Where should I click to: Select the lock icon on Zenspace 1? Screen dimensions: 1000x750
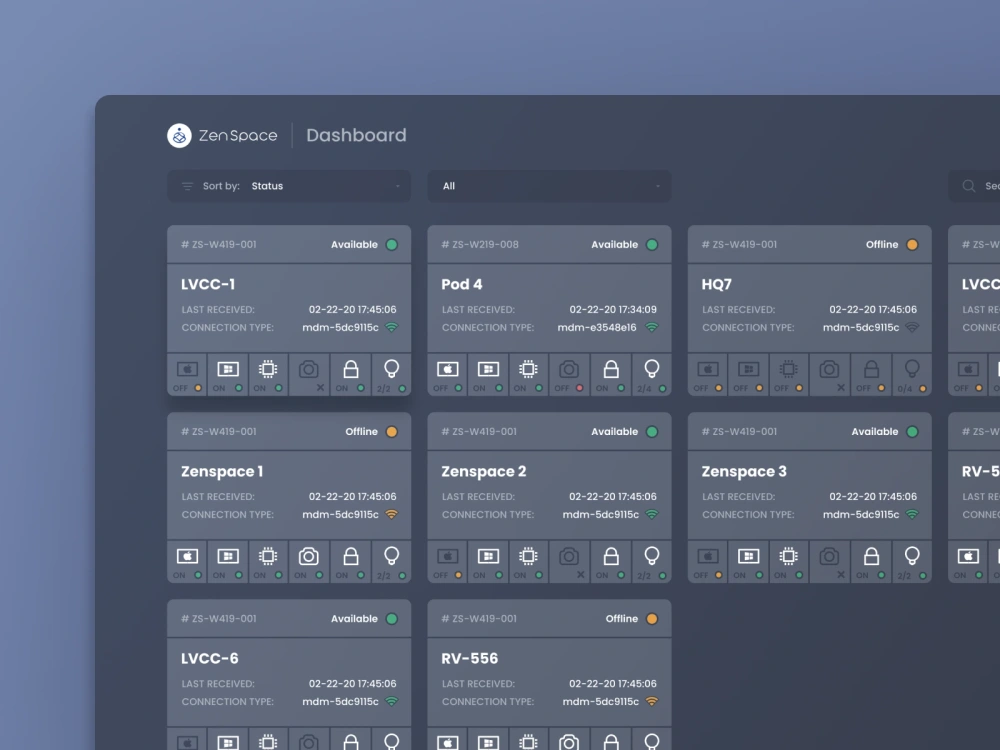pyautogui.click(x=350, y=555)
